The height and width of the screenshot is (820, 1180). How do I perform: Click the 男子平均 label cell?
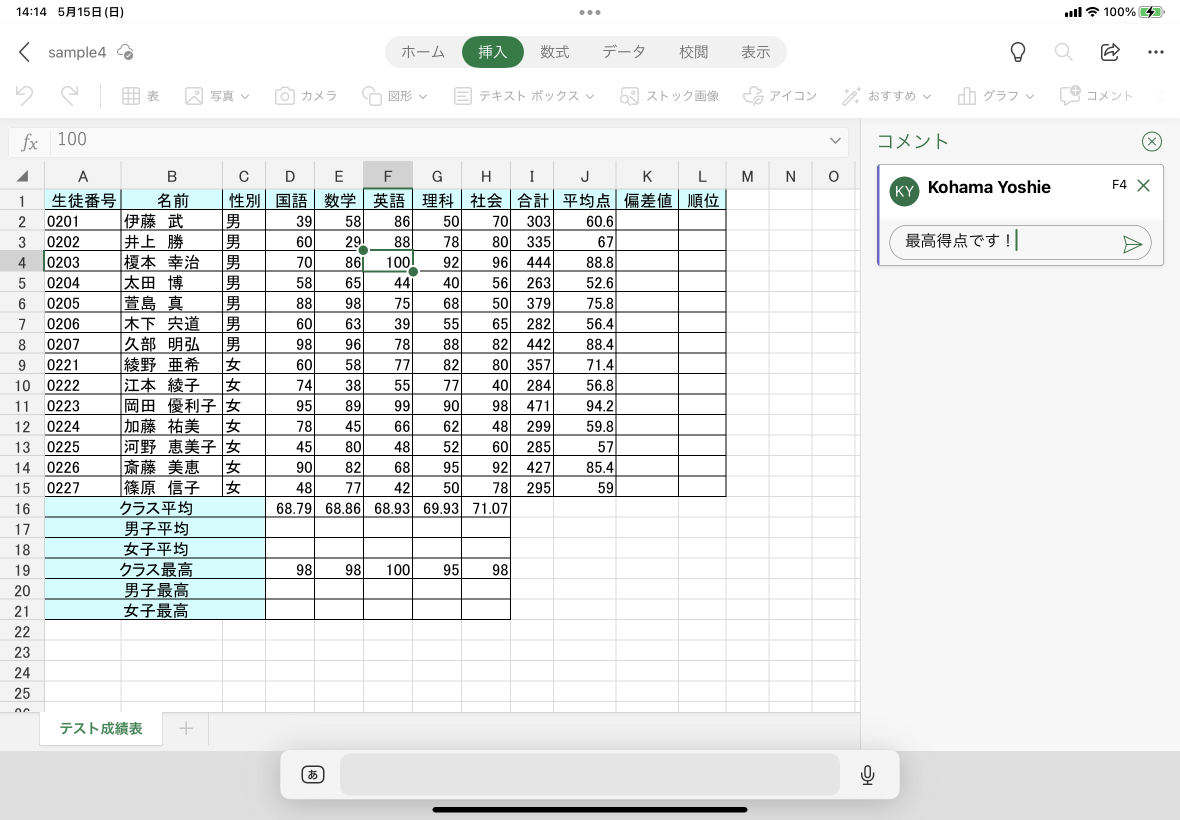[x=155, y=528]
